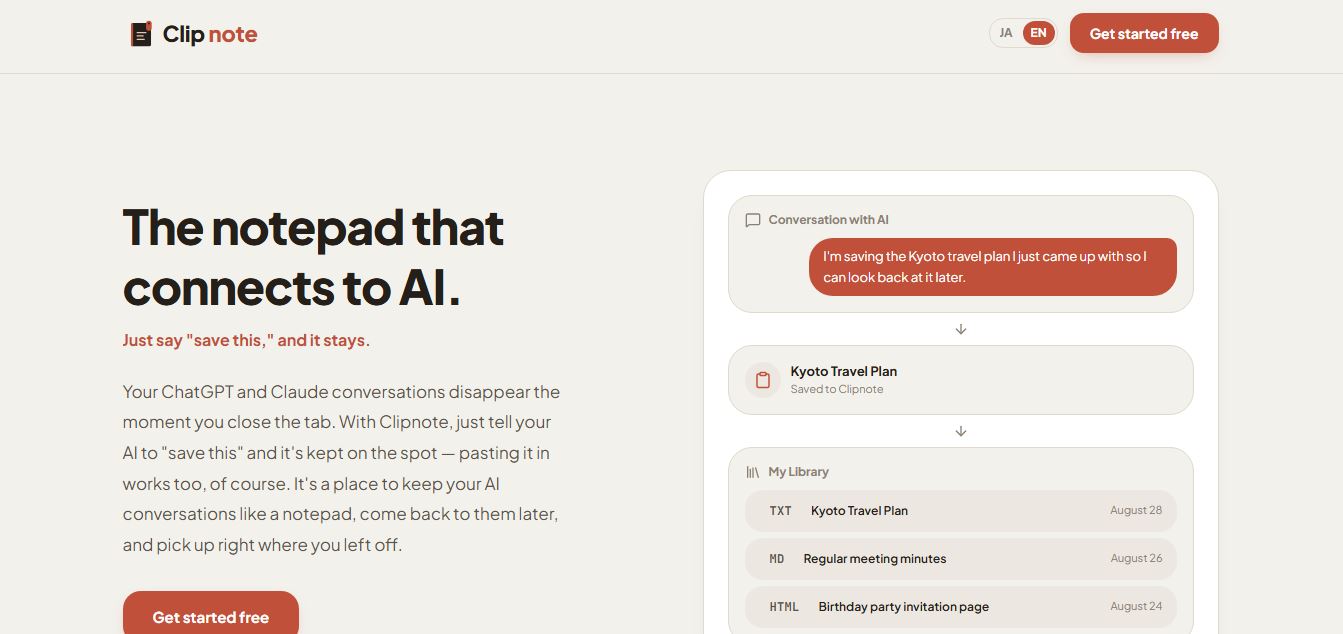
Task: Open Birthday party invitation page entry
Action: tap(961, 607)
